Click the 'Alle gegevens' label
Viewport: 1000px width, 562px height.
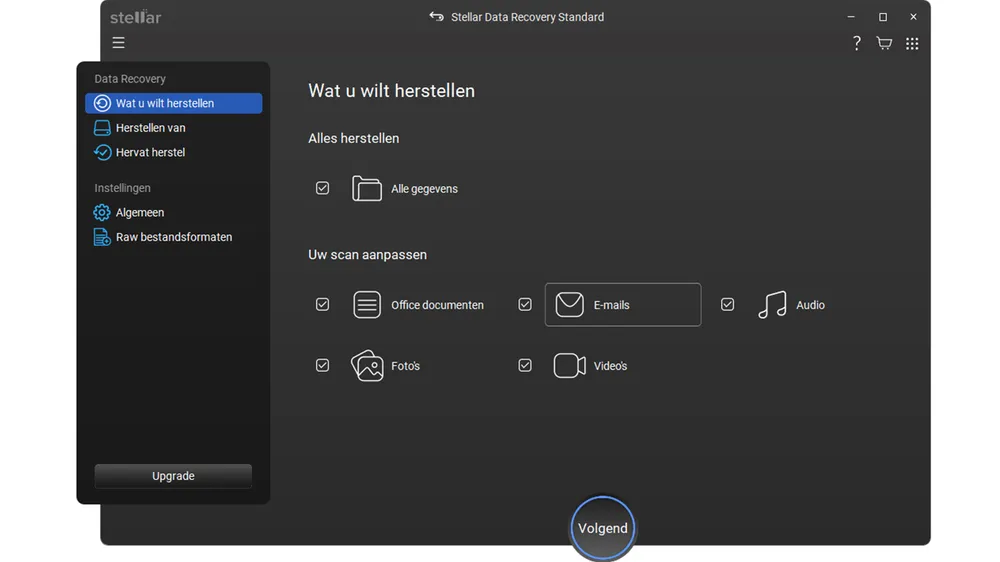tap(424, 189)
